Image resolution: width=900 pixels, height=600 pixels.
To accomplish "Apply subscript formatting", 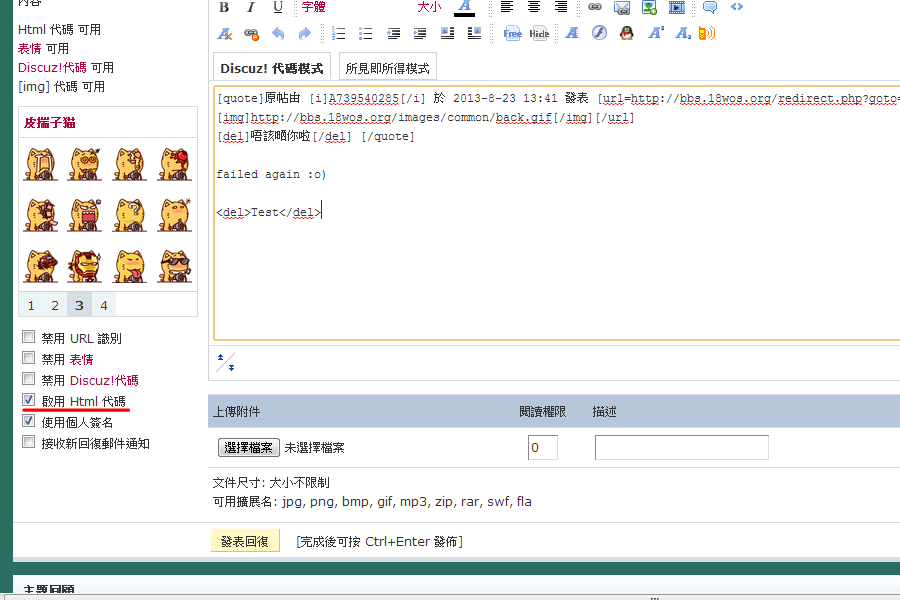I will click(x=682, y=33).
